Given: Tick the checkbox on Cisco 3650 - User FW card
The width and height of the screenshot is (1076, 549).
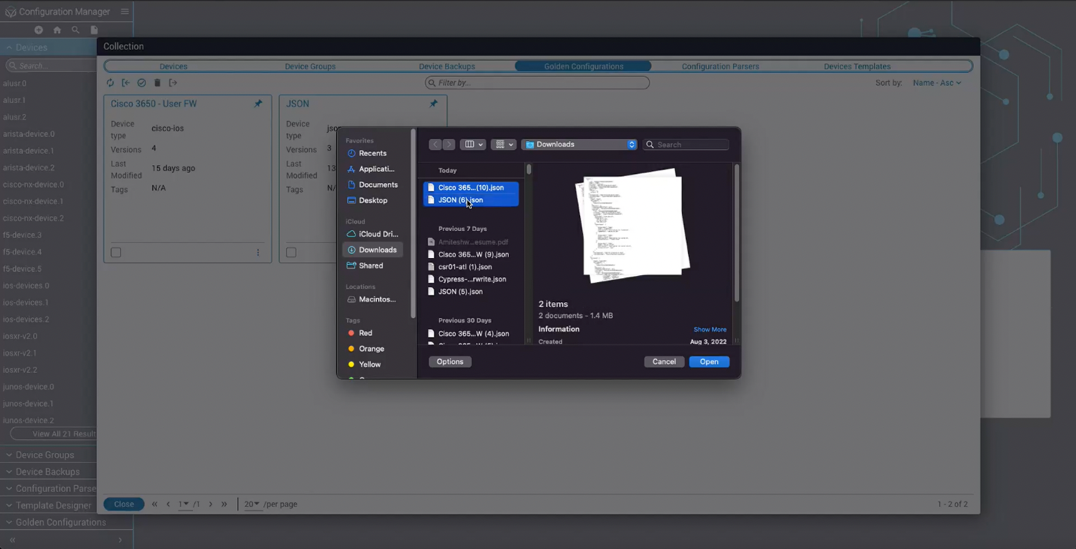Looking at the screenshot, I should coord(116,253).
